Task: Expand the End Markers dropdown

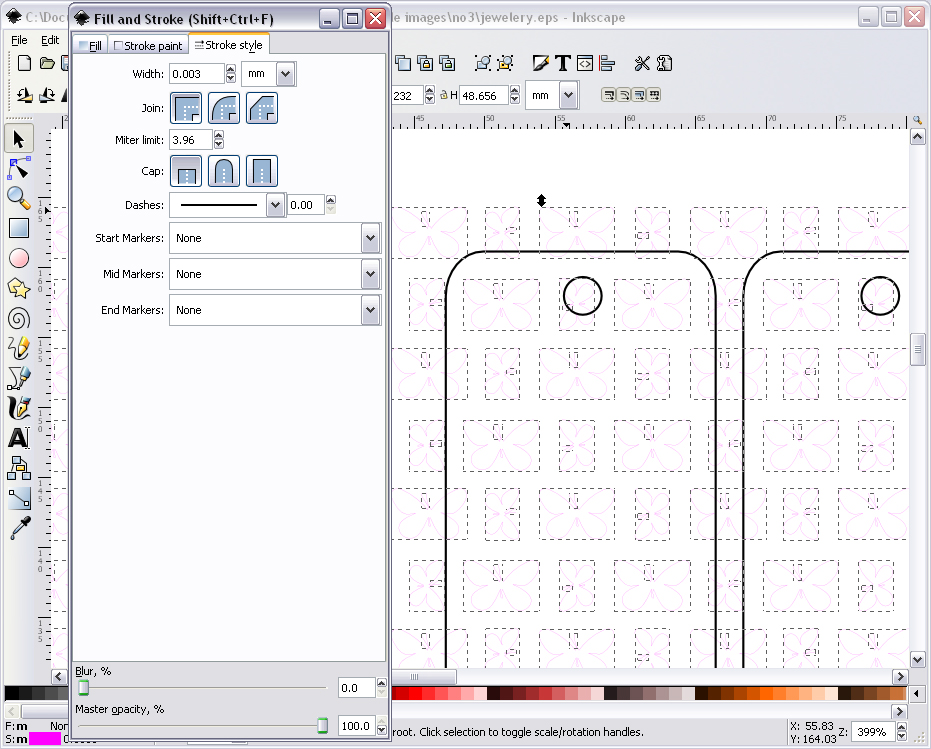Action: [x=370, y=310]
